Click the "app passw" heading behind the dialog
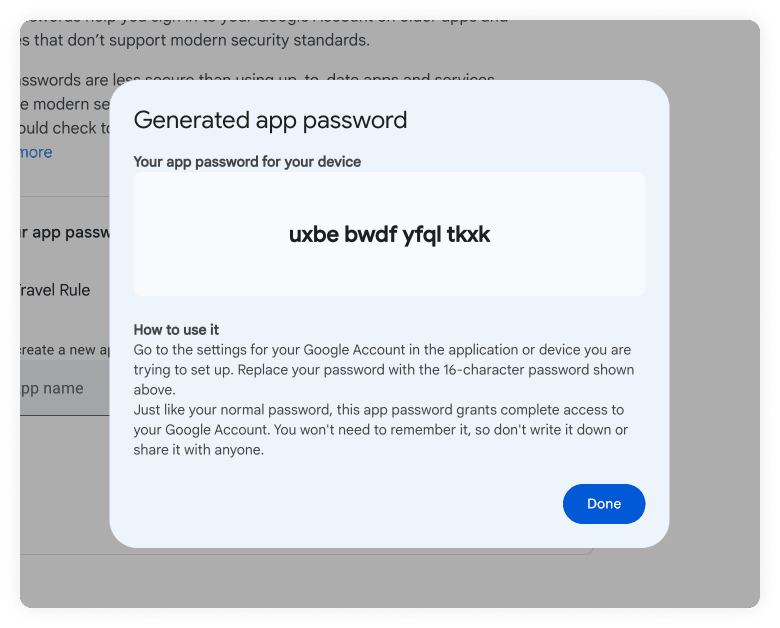 tap(62, 232)
